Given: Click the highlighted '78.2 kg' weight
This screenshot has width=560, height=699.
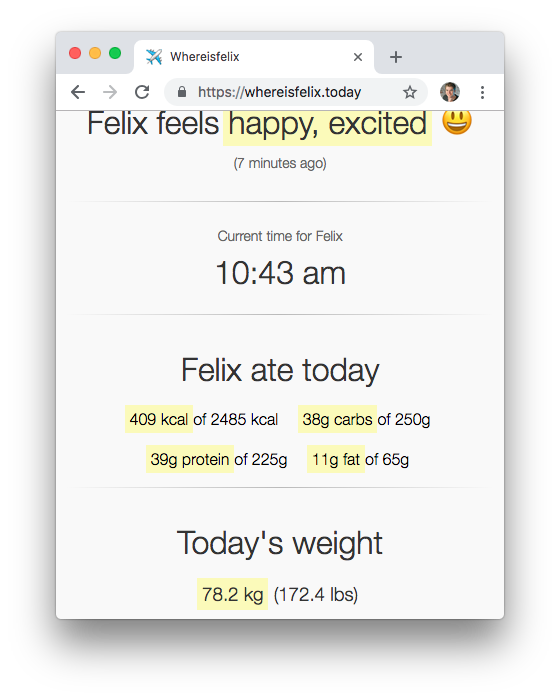Looking at the screenshot, I should 232,594.
